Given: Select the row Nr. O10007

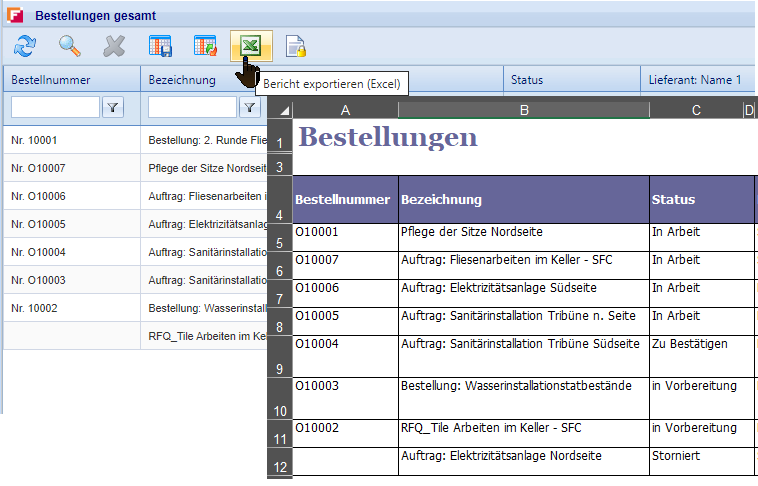Looking at the screenshot, I should click(70, 168).
